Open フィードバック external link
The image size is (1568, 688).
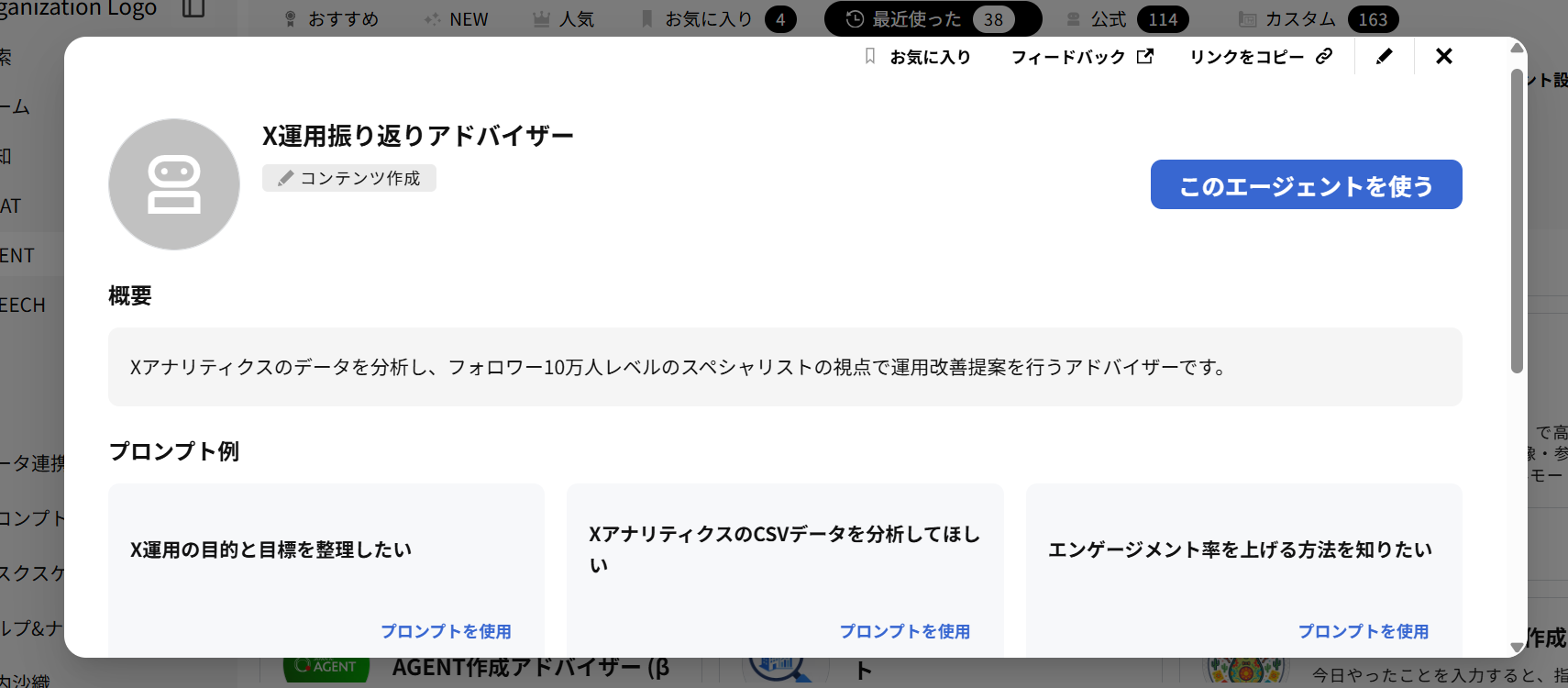(1082, 57)
